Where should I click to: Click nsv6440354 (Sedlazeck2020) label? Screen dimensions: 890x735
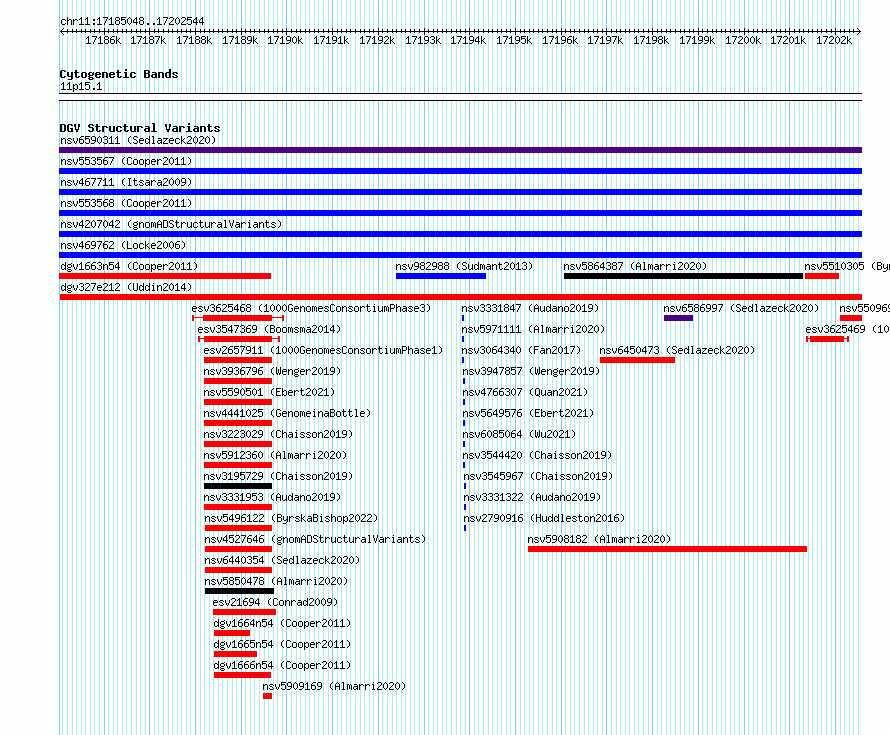coord(282,560)
